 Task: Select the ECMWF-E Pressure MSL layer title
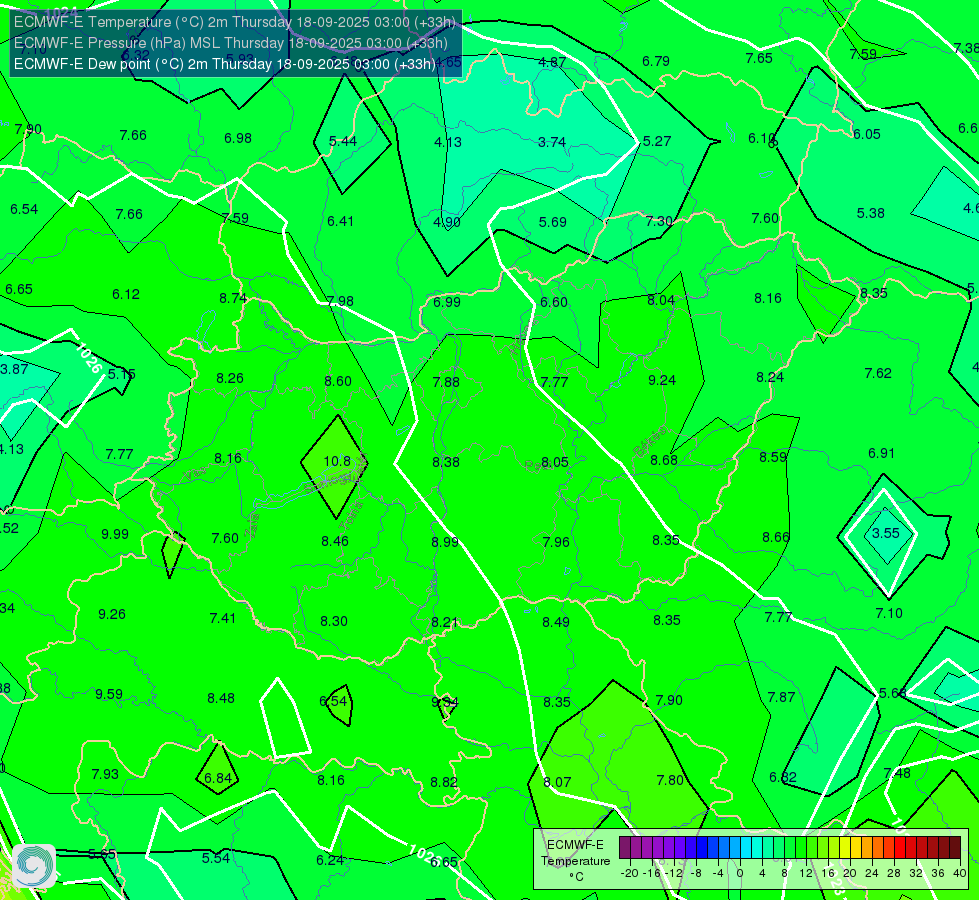tap(231, 43)
